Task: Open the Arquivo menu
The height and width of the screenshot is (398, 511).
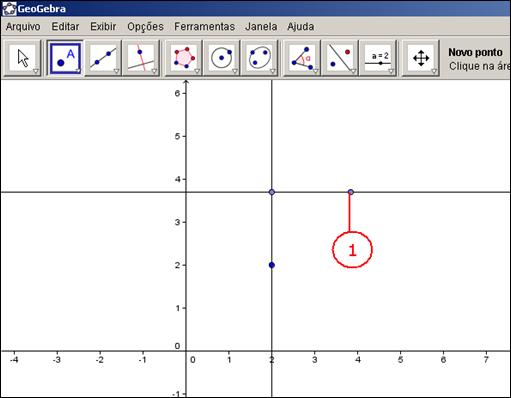Action: pos(23,27)
